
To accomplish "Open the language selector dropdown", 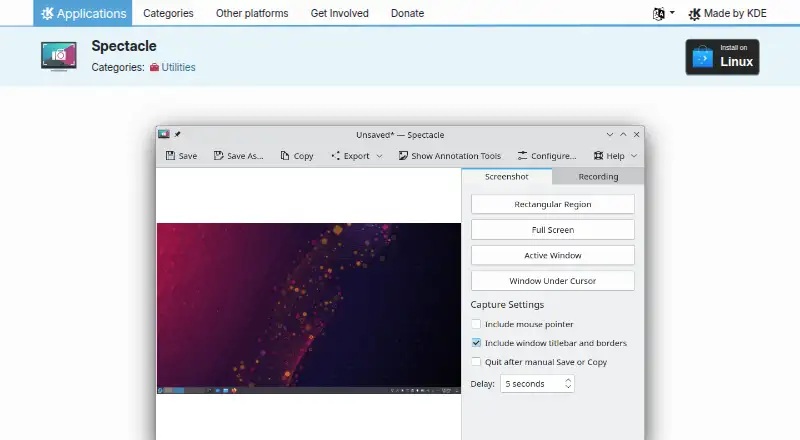I will [663, 14].
